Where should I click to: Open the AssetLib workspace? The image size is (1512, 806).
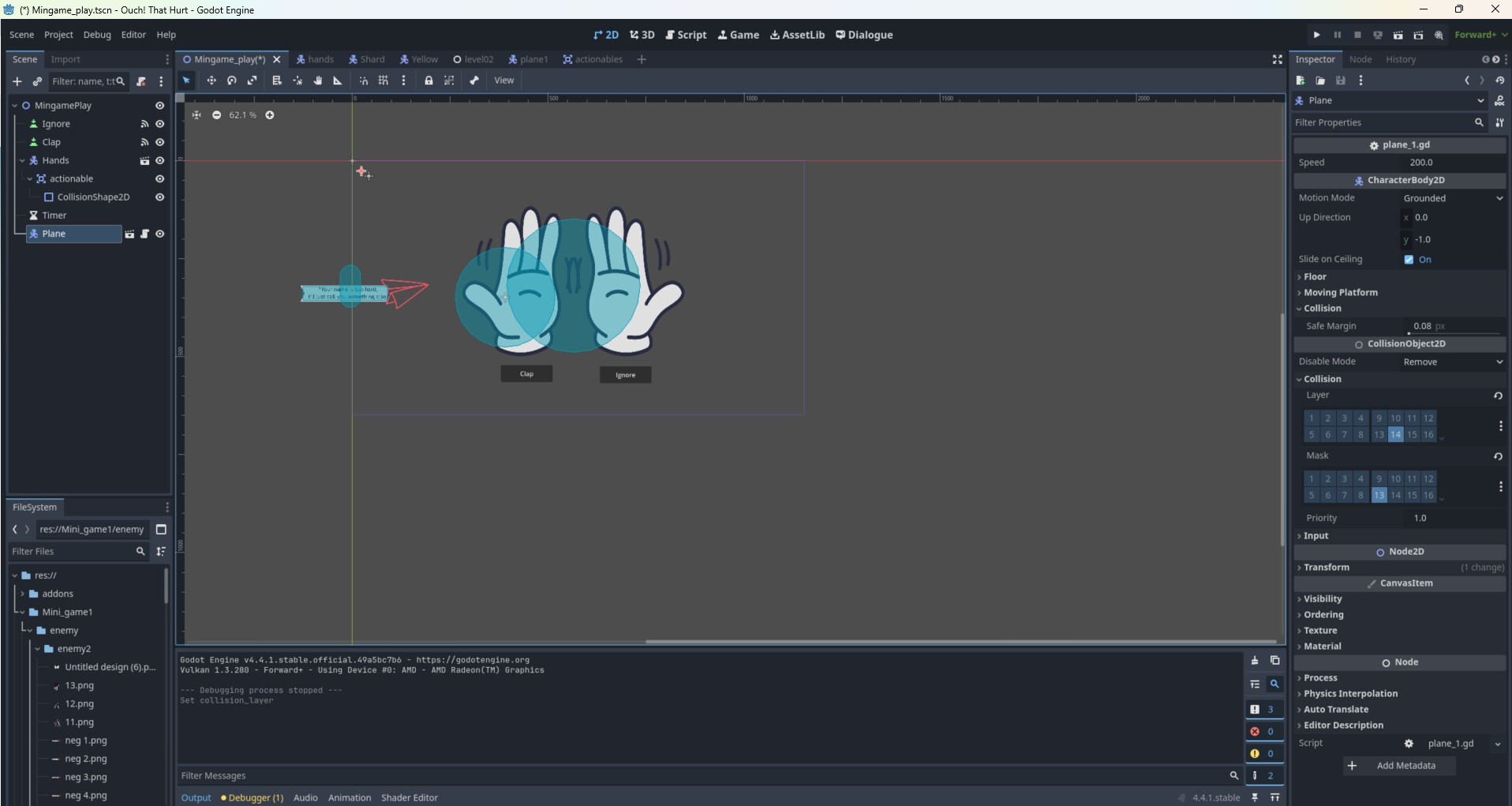coord(798,35)
